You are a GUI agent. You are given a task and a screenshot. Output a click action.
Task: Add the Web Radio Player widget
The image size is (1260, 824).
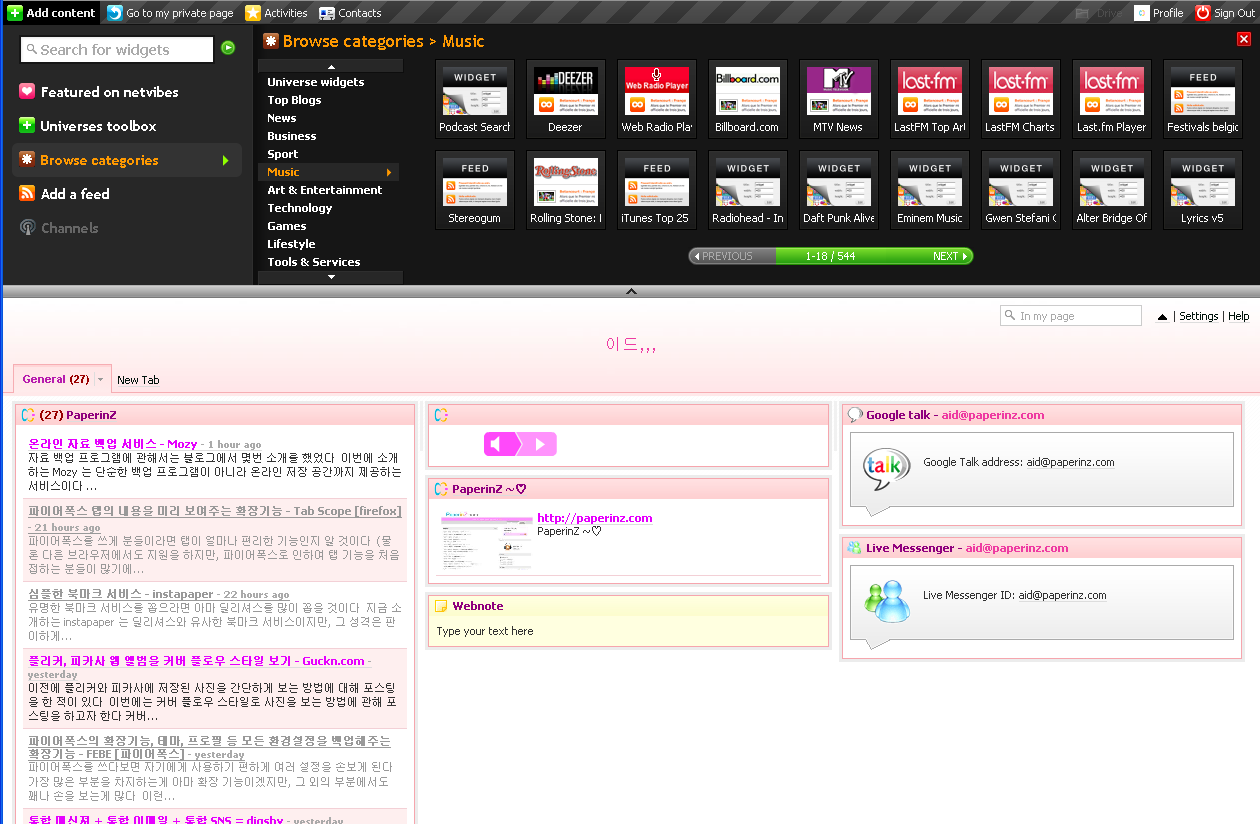656,99
